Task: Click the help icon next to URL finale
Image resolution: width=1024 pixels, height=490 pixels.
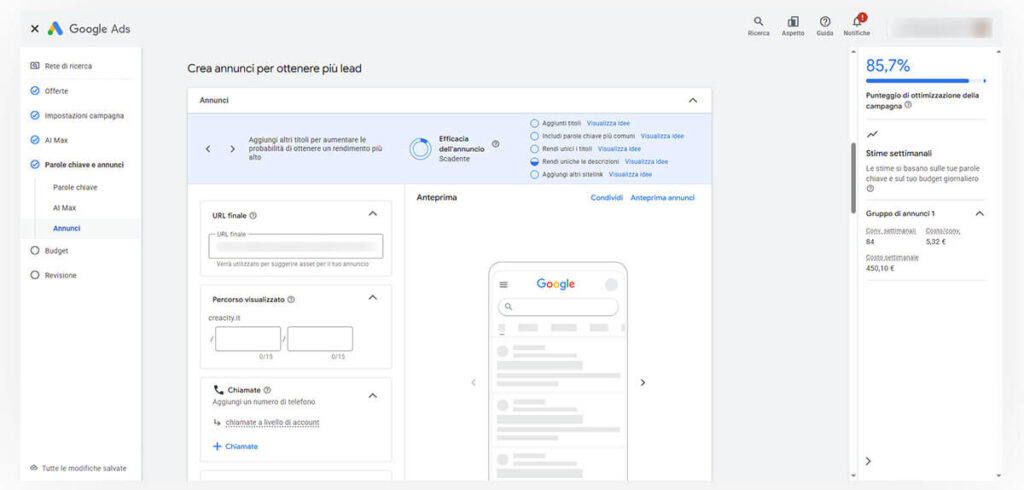Action: click(253, 215)
